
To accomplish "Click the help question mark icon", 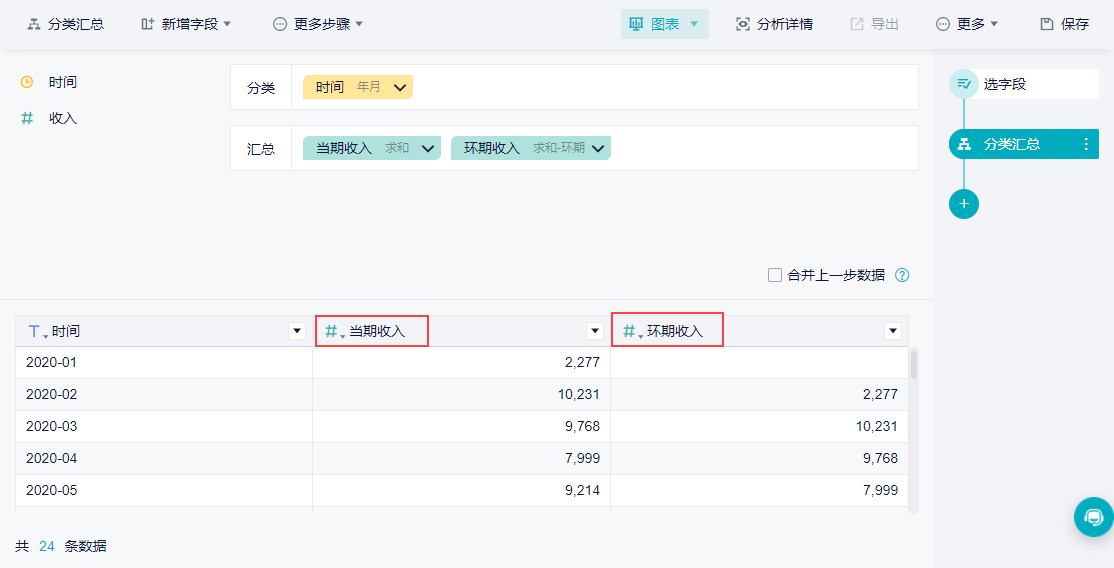I will (902, 275).
